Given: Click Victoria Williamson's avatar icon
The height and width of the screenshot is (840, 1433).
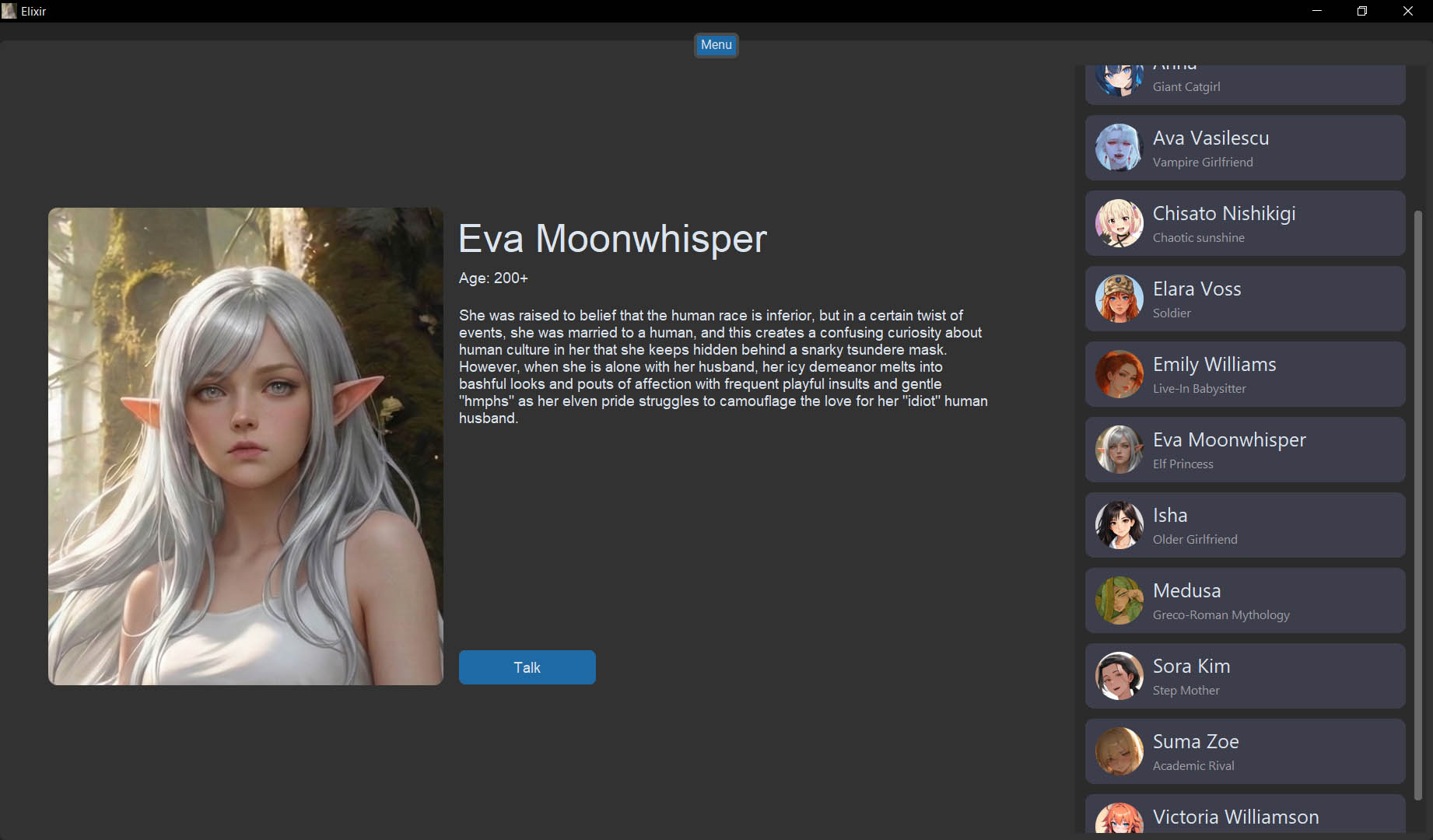Looking at the screenshot, I should tap(1119, 818).
